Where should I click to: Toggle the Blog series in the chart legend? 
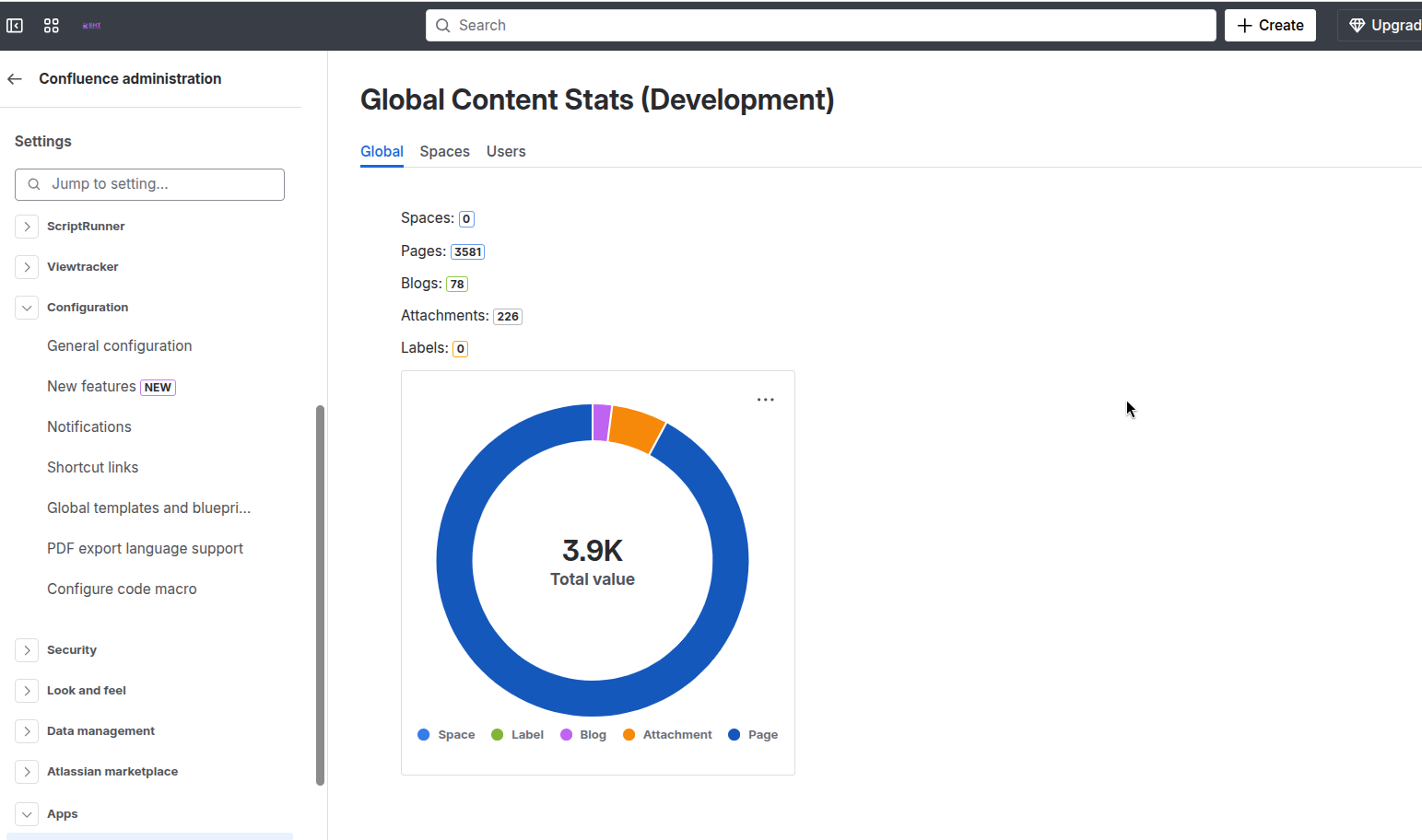(583, 735)
